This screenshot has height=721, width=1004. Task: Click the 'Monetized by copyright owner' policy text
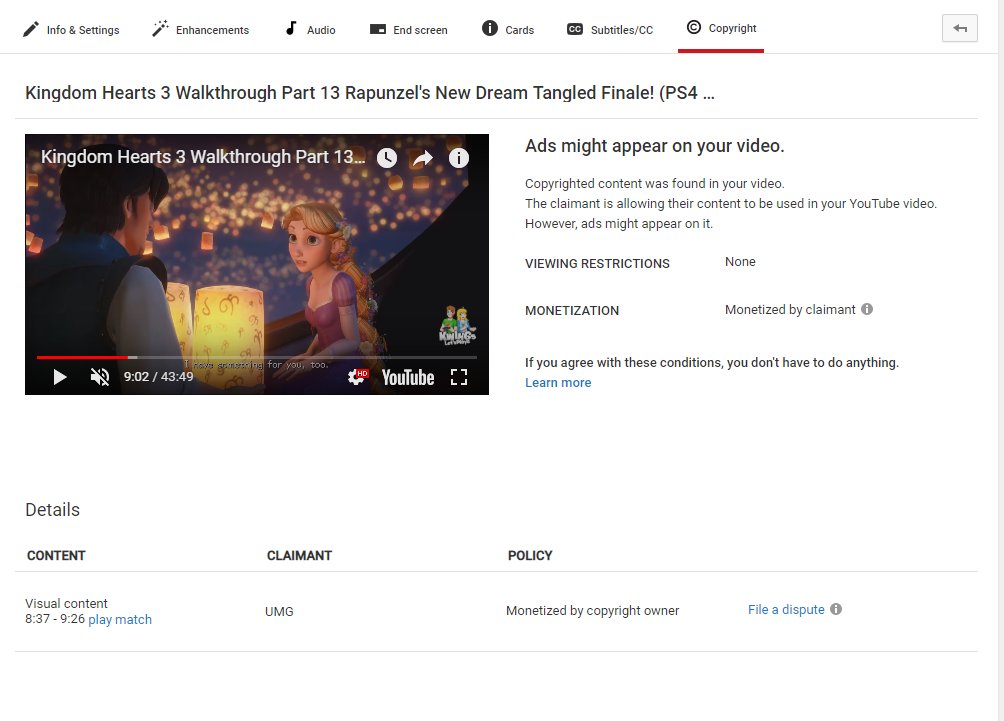click(592, 611)
